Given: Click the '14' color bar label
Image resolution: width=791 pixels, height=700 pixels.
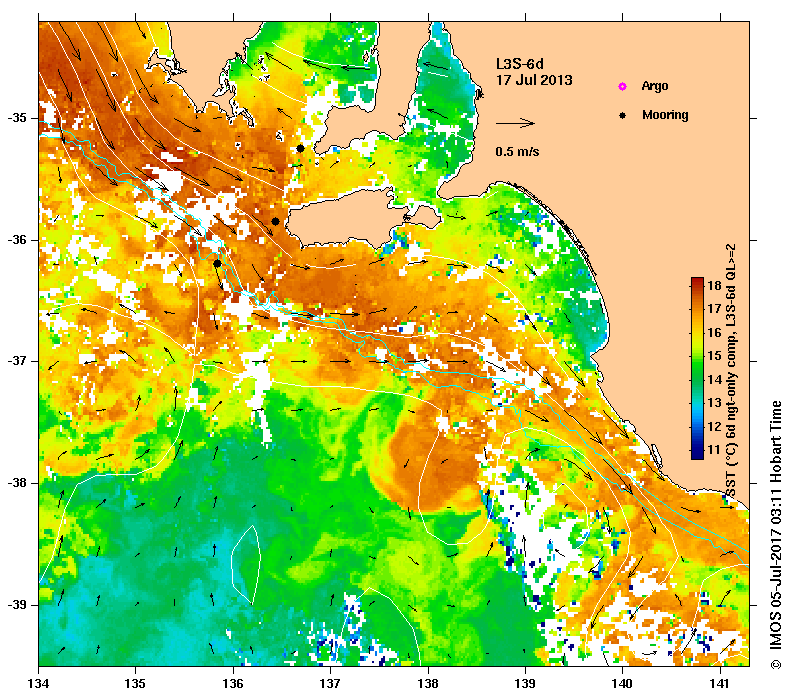Looking at the screenshot, I should [x=714, y=379].
